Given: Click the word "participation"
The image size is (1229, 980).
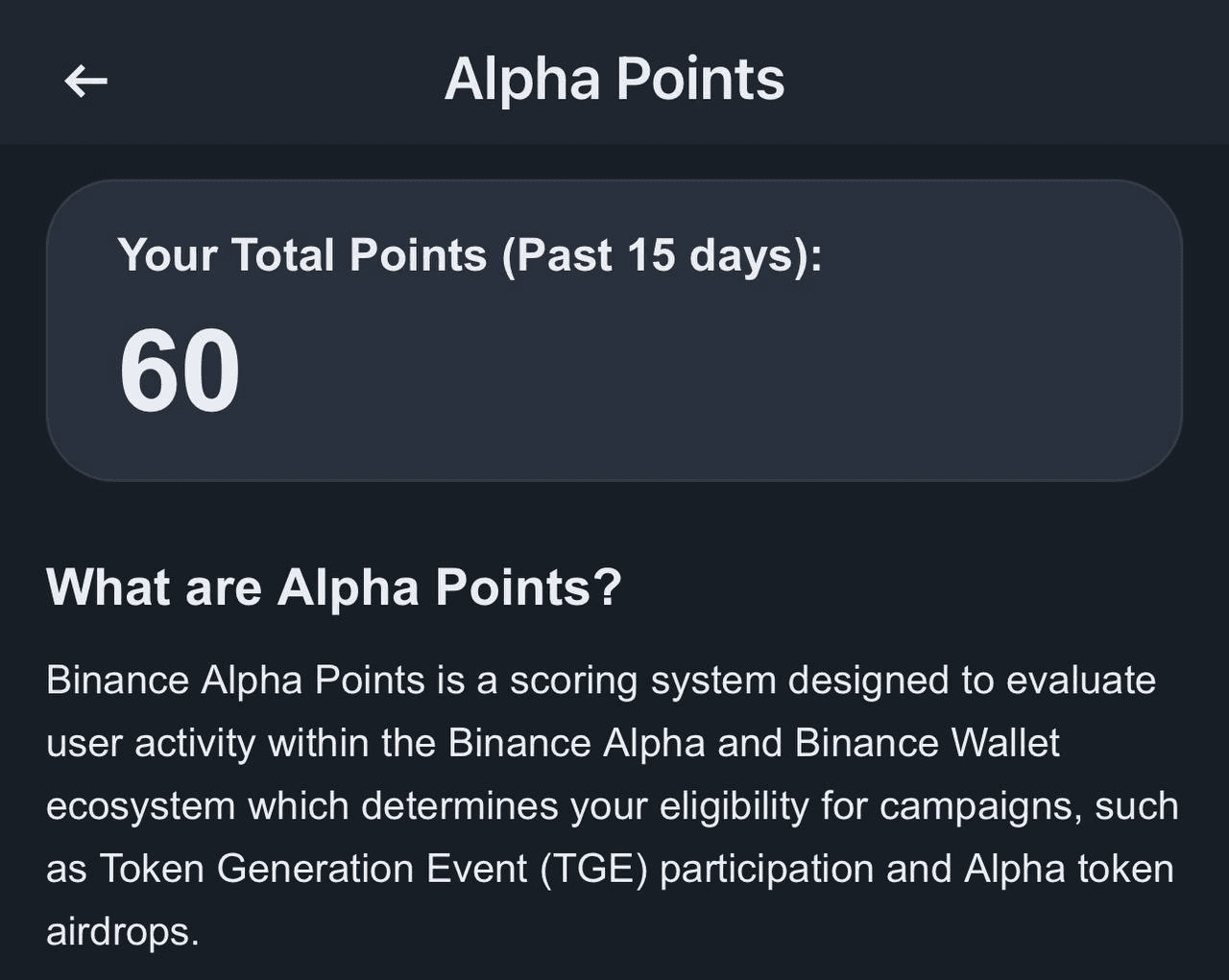Looking at the screenshot, I should [767, 870].
